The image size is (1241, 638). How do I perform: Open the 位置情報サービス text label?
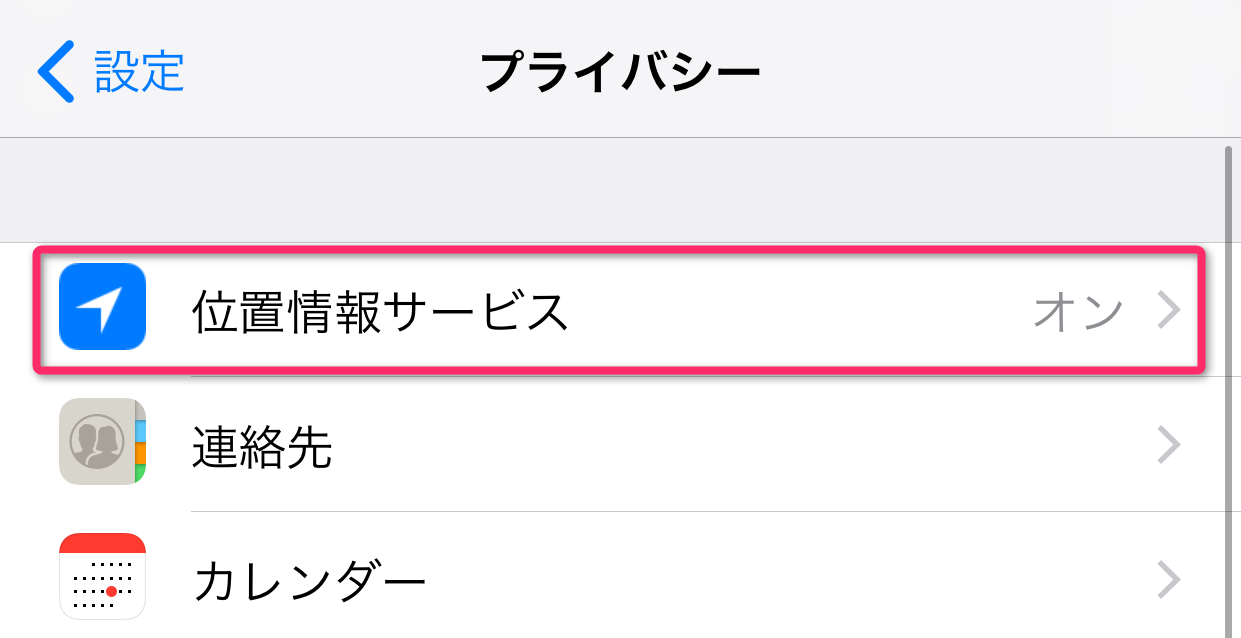(x=380, y=312)
